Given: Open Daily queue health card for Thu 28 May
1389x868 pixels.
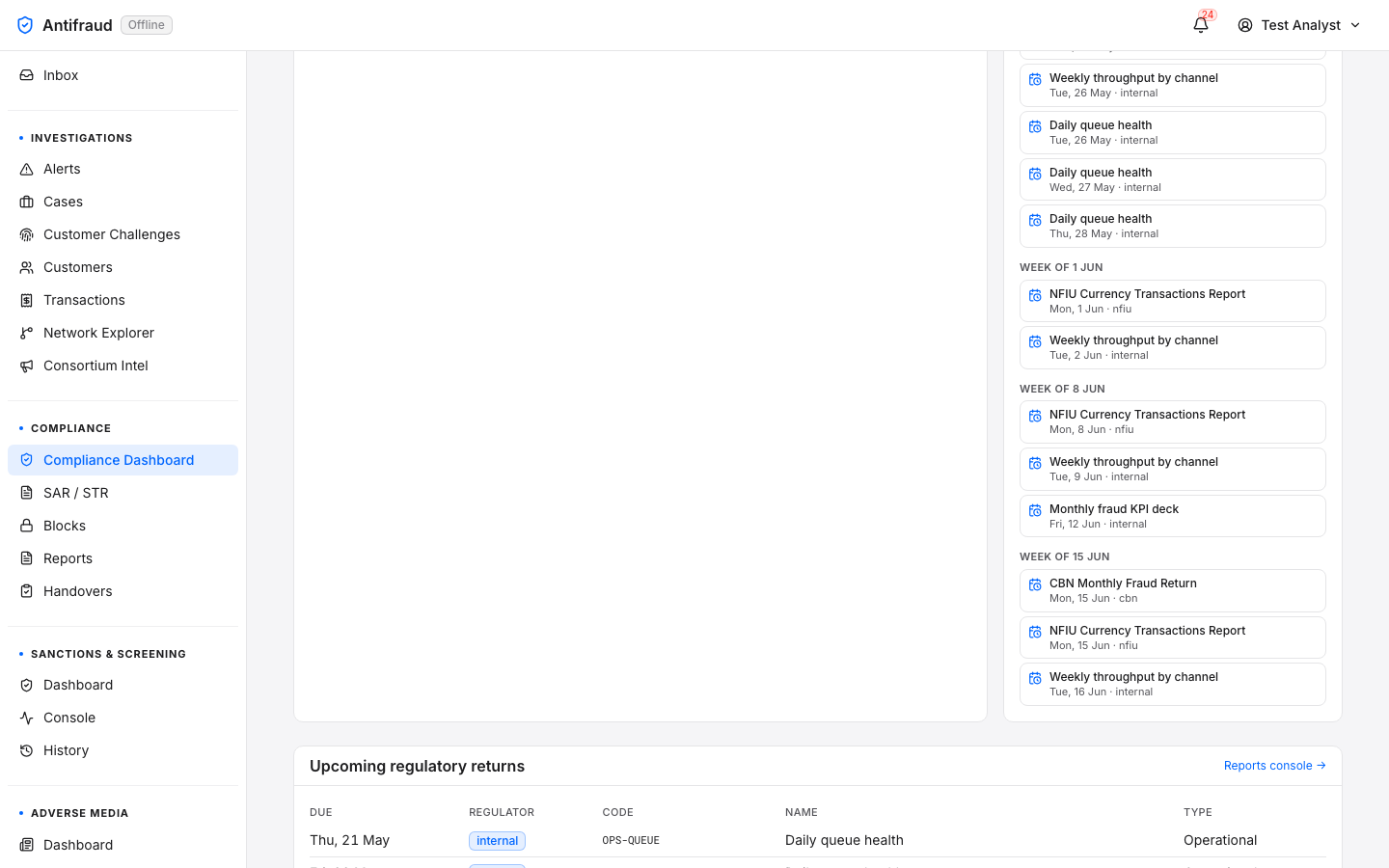Looking at the screenshot, I should 1173,226.
